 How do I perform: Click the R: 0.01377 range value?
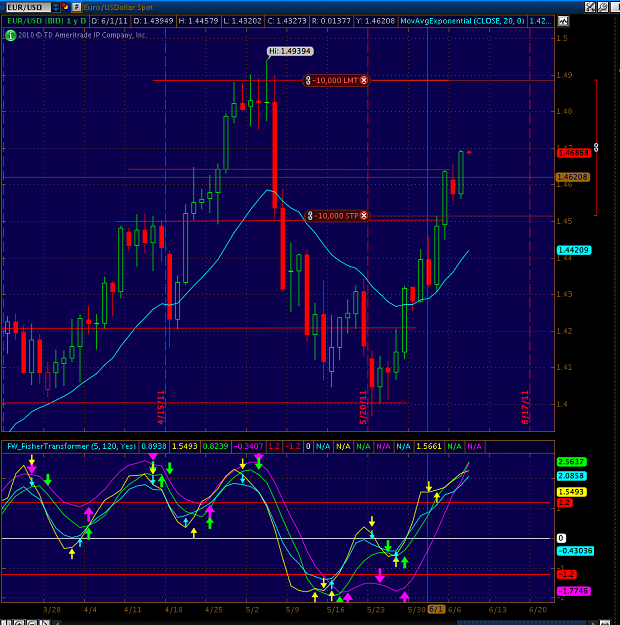331,21
